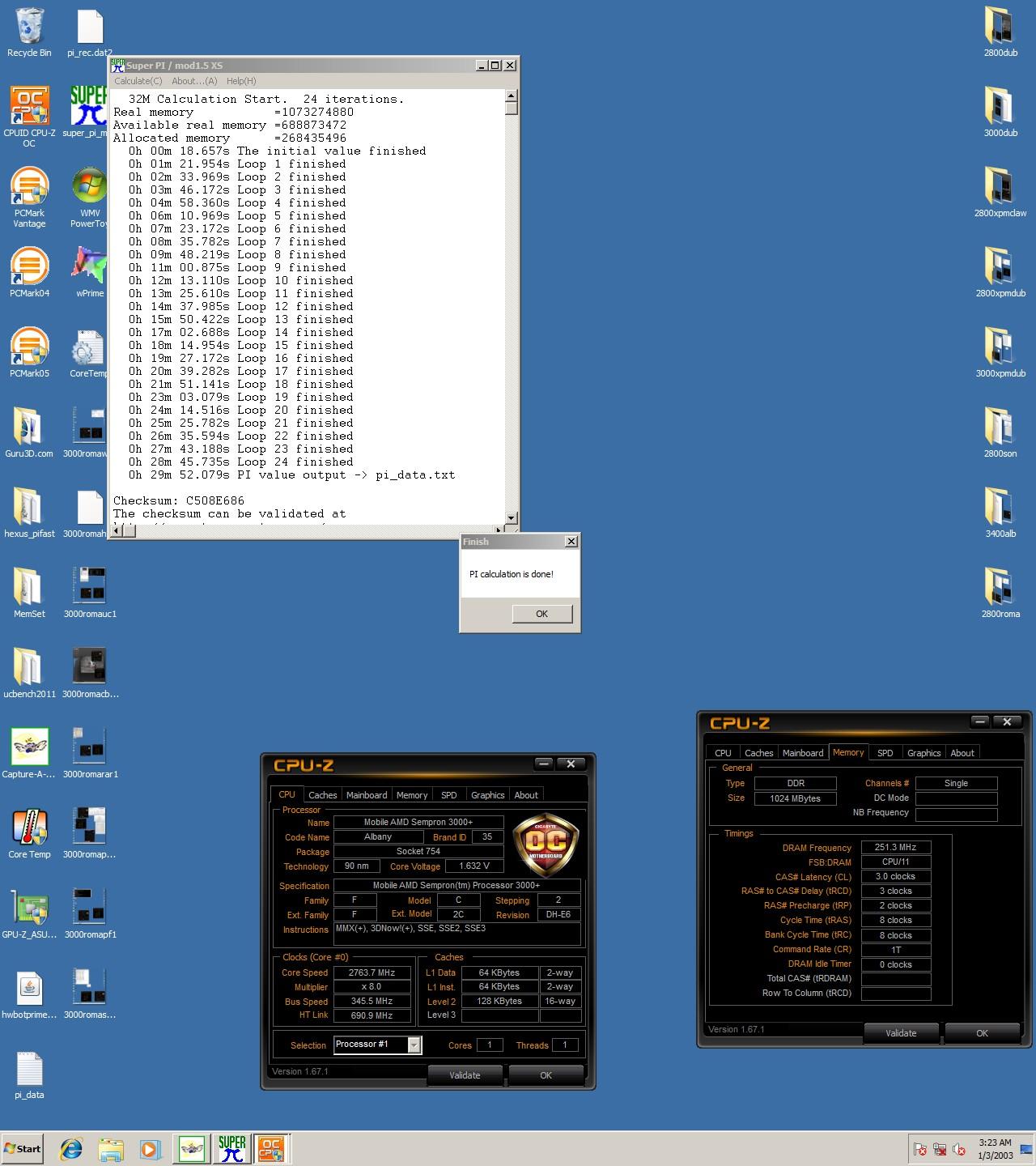The width and height of the screenshot is (1036, 1166).
Task: Switch to Memory tab in CPU window
Action: (x=412, y=795)
